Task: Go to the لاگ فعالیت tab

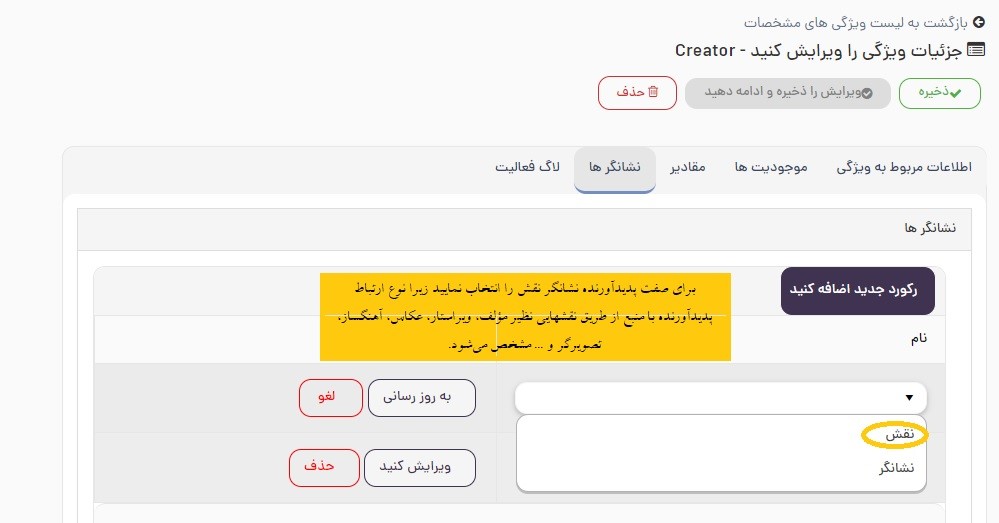Action: coord(527,167)
